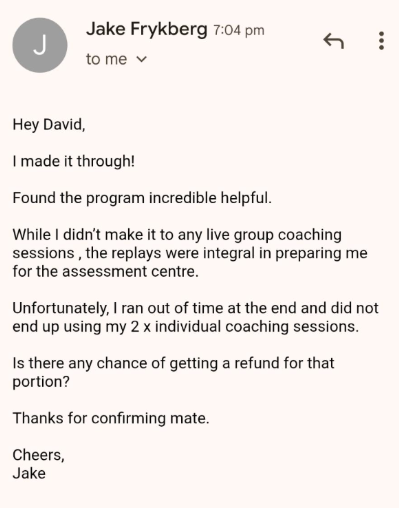Select 'Found the program incredible helpful.' line
399x508 pixels.
pyautogui.click(x=142, y=198)
